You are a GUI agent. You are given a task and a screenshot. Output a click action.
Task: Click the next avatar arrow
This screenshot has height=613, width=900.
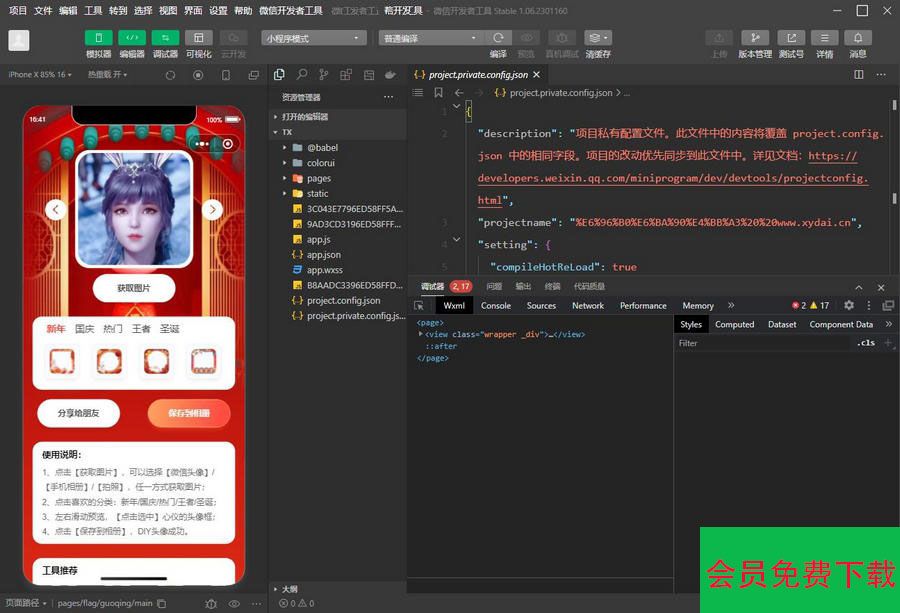(212, 209)
